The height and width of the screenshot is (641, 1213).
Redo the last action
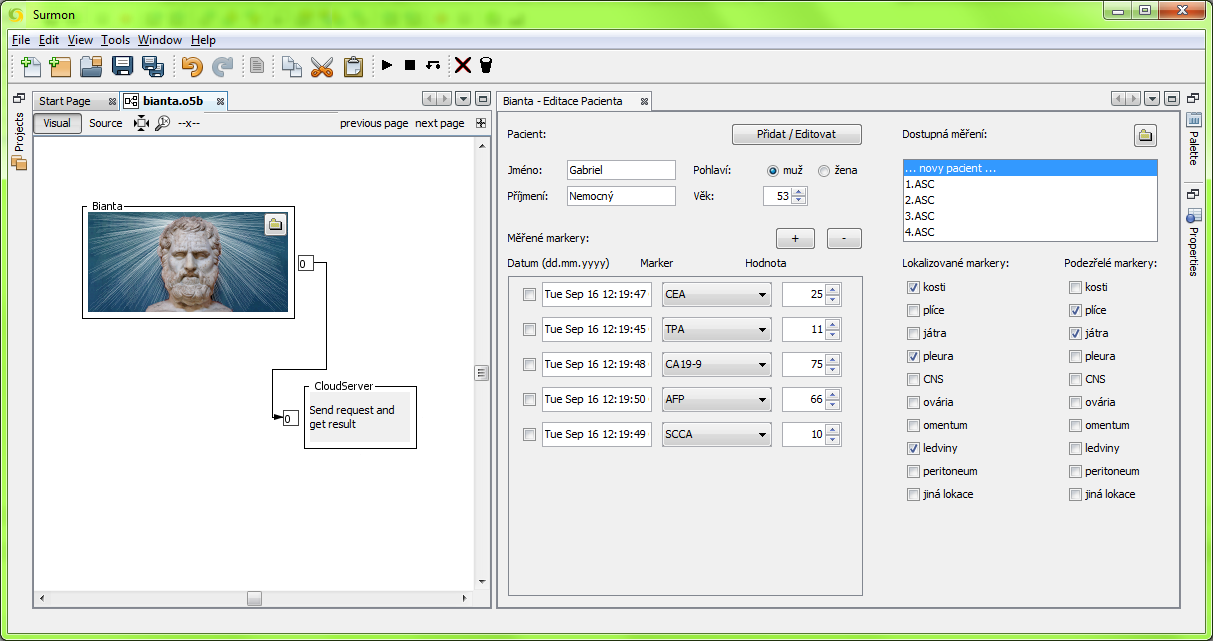(x=222, y=66)
